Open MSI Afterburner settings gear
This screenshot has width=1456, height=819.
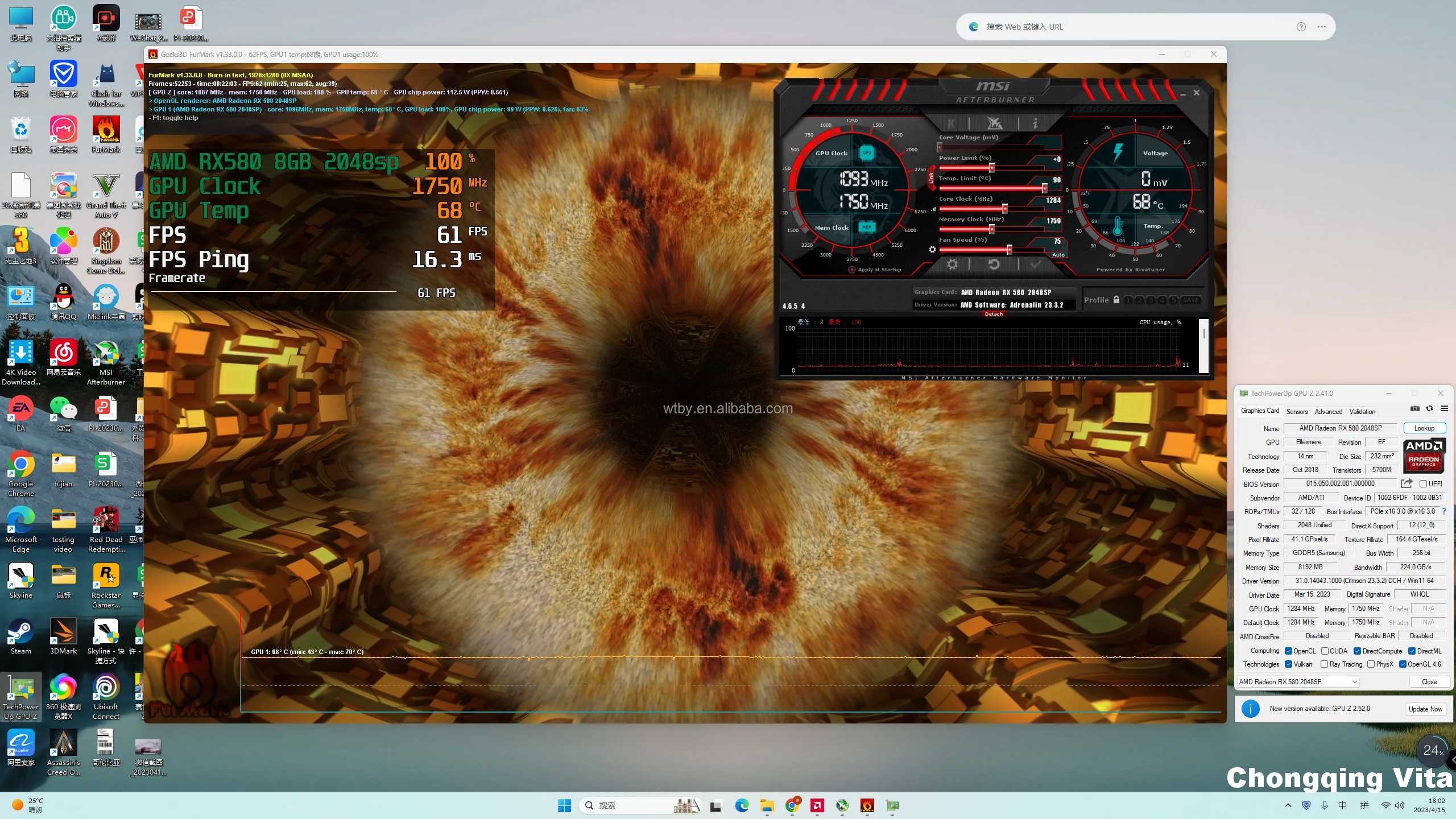tap(952, 264)
